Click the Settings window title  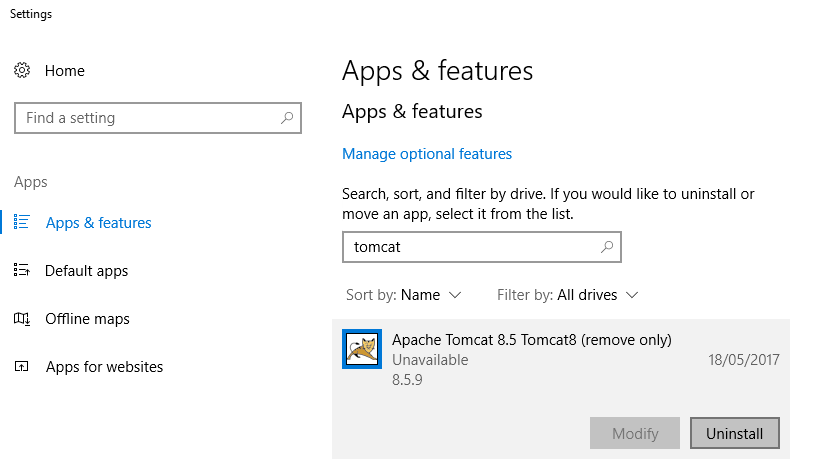(31, 14)
